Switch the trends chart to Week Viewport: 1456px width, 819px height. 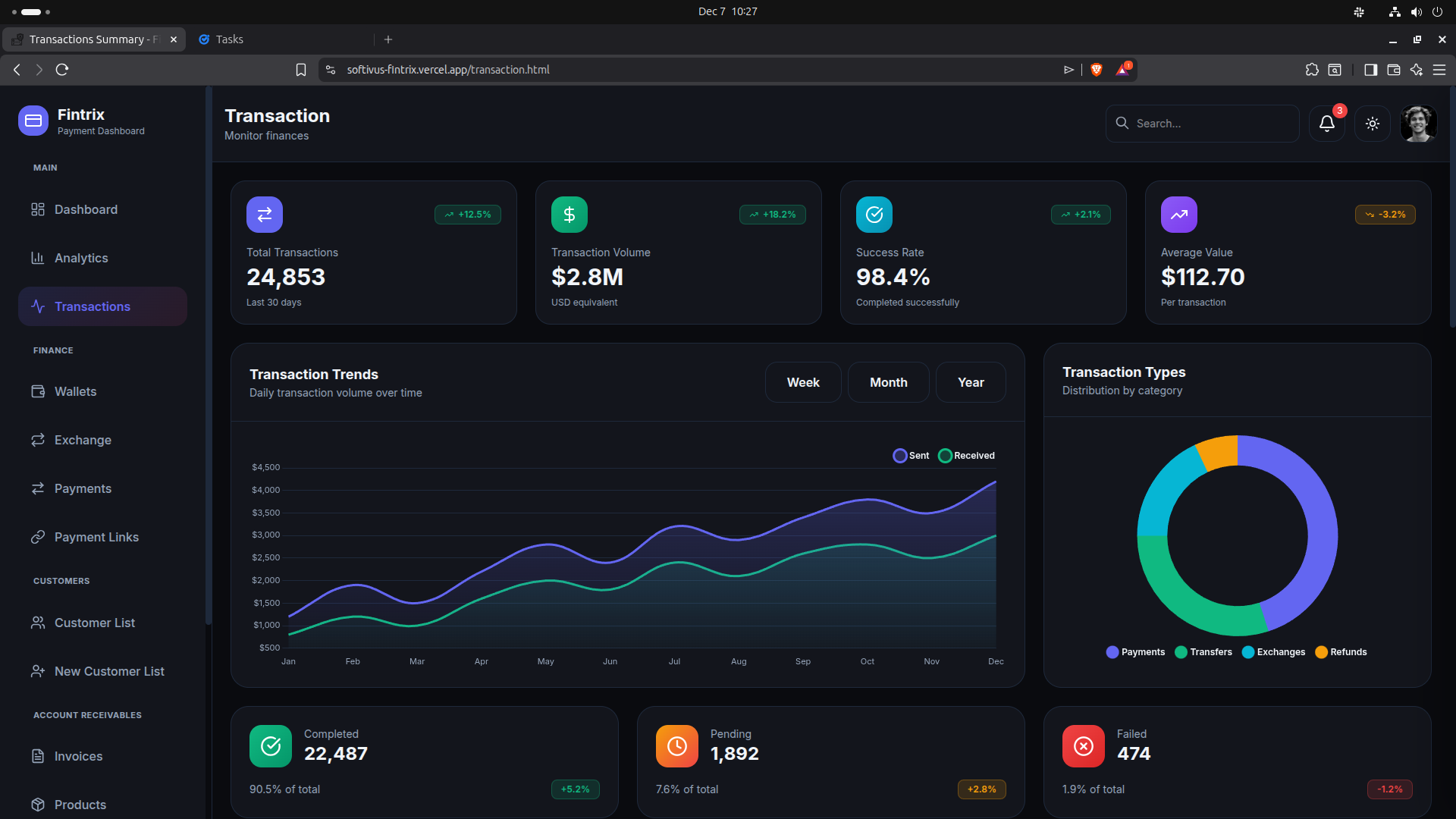[803, 382]
